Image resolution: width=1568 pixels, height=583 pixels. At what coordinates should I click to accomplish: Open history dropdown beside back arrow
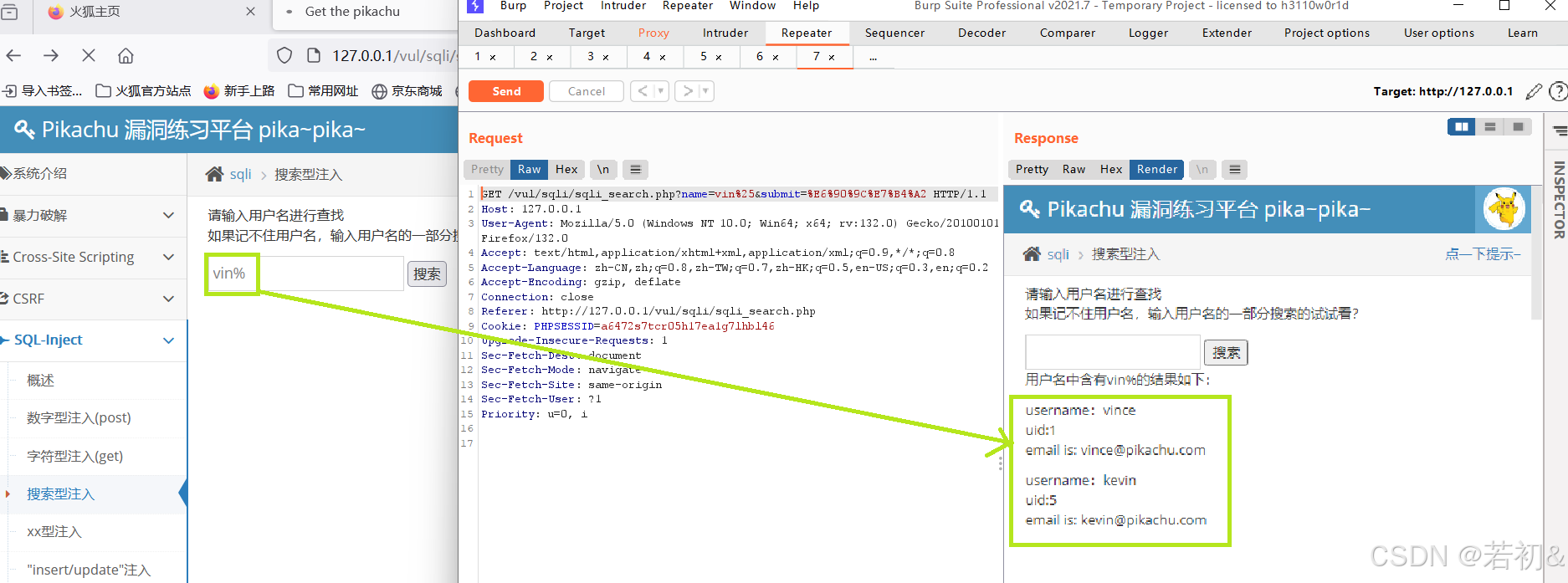click(661, 91)
